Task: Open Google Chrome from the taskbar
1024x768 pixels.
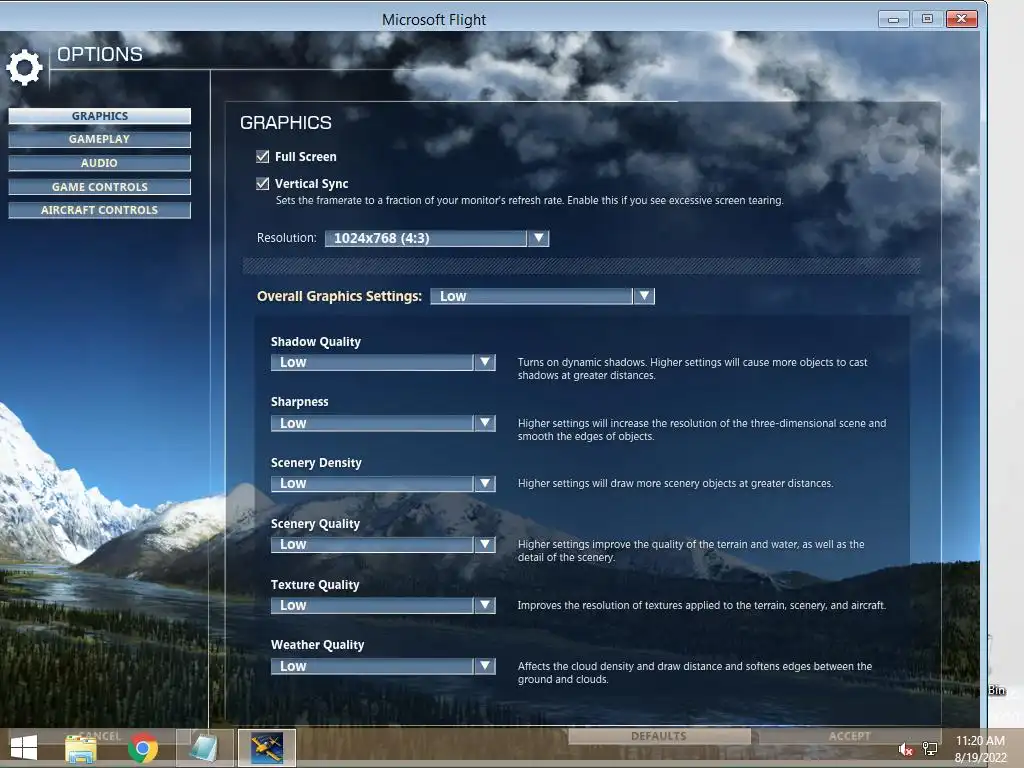Action: point(143,748)
